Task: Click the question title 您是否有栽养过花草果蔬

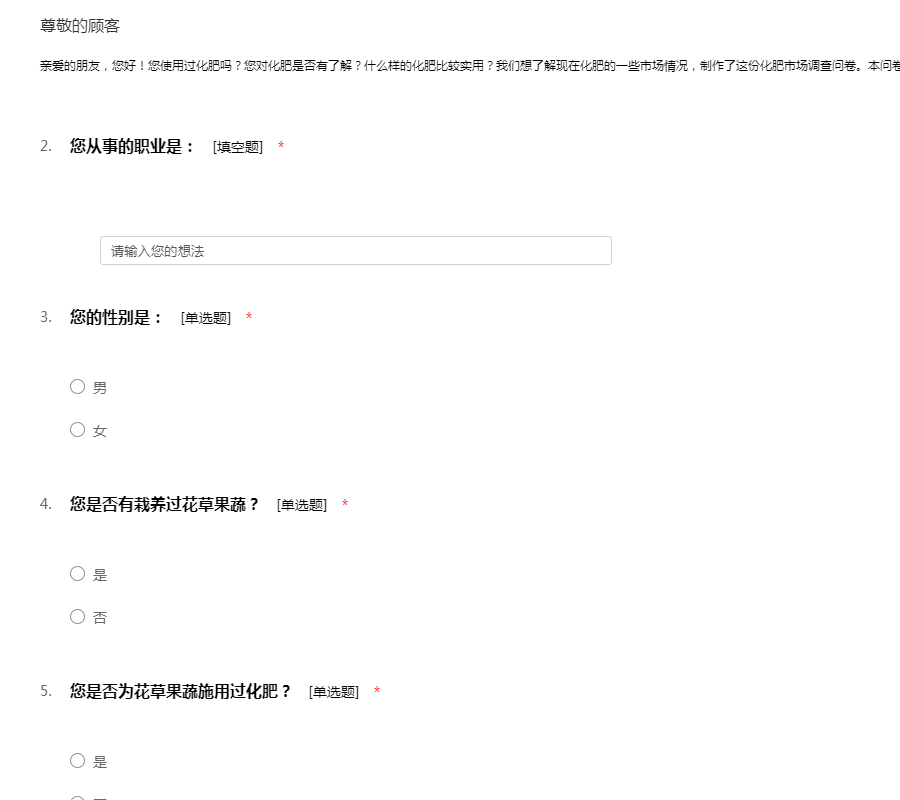Action: click(164, 505)
